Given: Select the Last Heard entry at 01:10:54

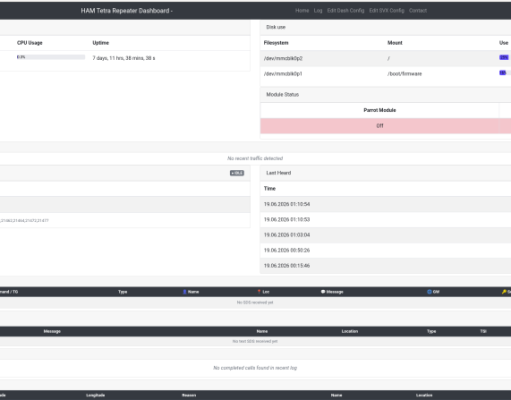Looking at the screenshot, I should (287, 204).
